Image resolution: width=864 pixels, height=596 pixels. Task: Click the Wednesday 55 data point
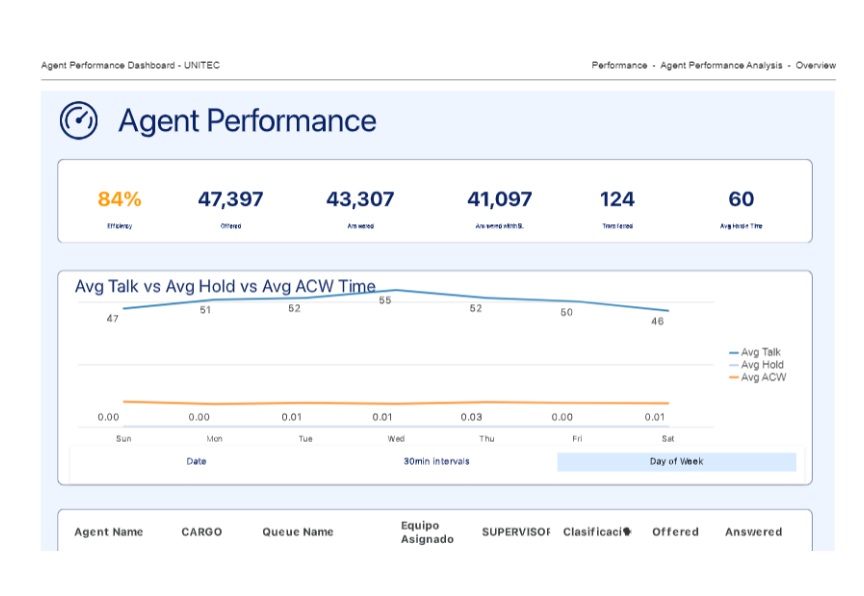coord(395,290)
